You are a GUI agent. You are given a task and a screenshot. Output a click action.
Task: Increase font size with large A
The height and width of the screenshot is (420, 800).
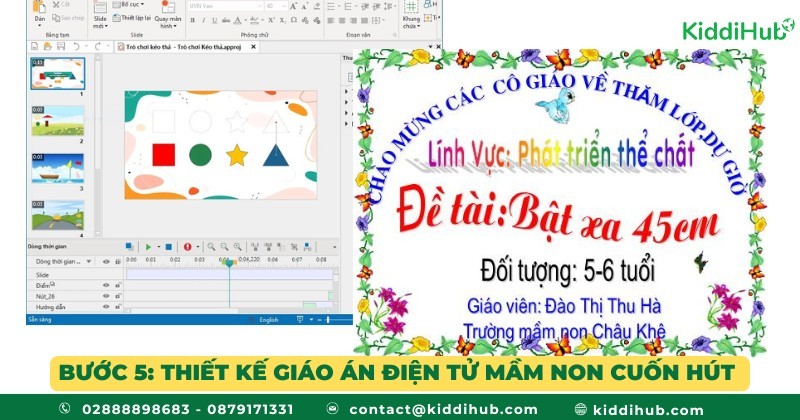pos(293,6)
